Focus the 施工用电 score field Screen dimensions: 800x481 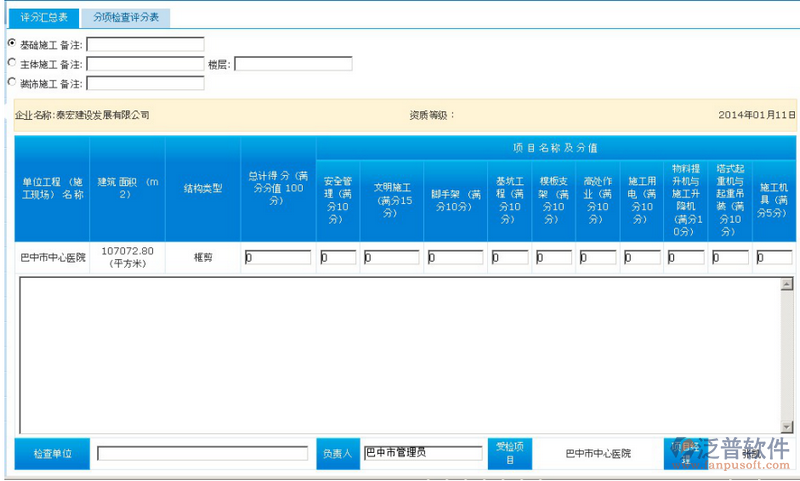(x=641, y=257)
